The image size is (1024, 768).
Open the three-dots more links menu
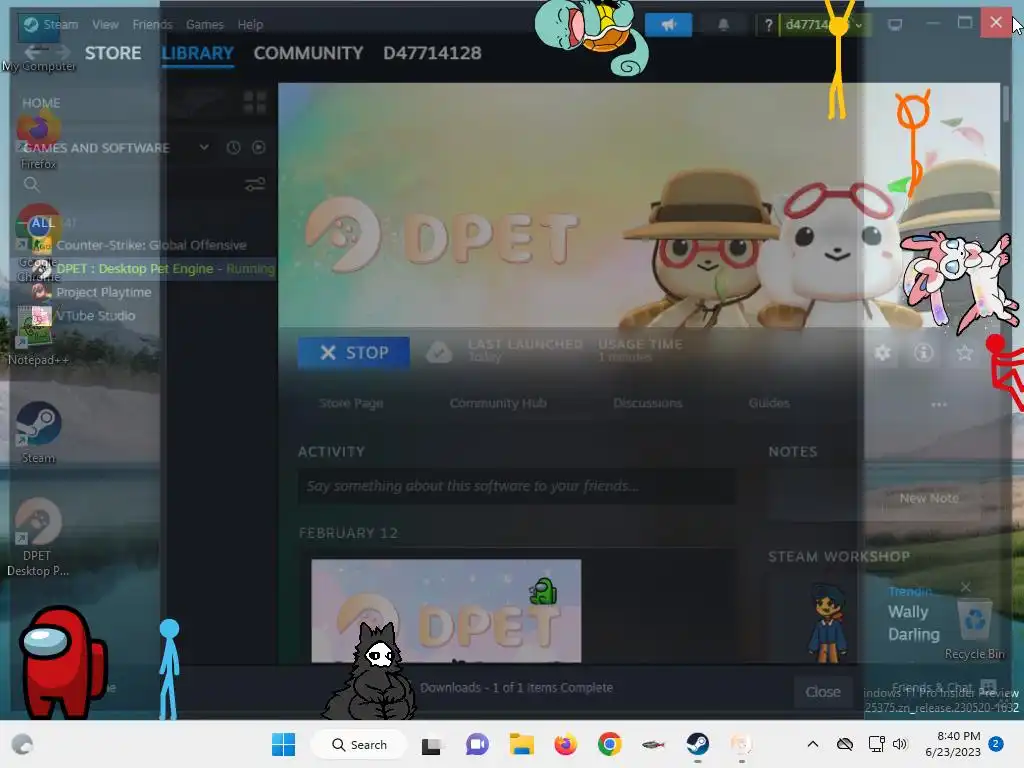click(939, 404)
